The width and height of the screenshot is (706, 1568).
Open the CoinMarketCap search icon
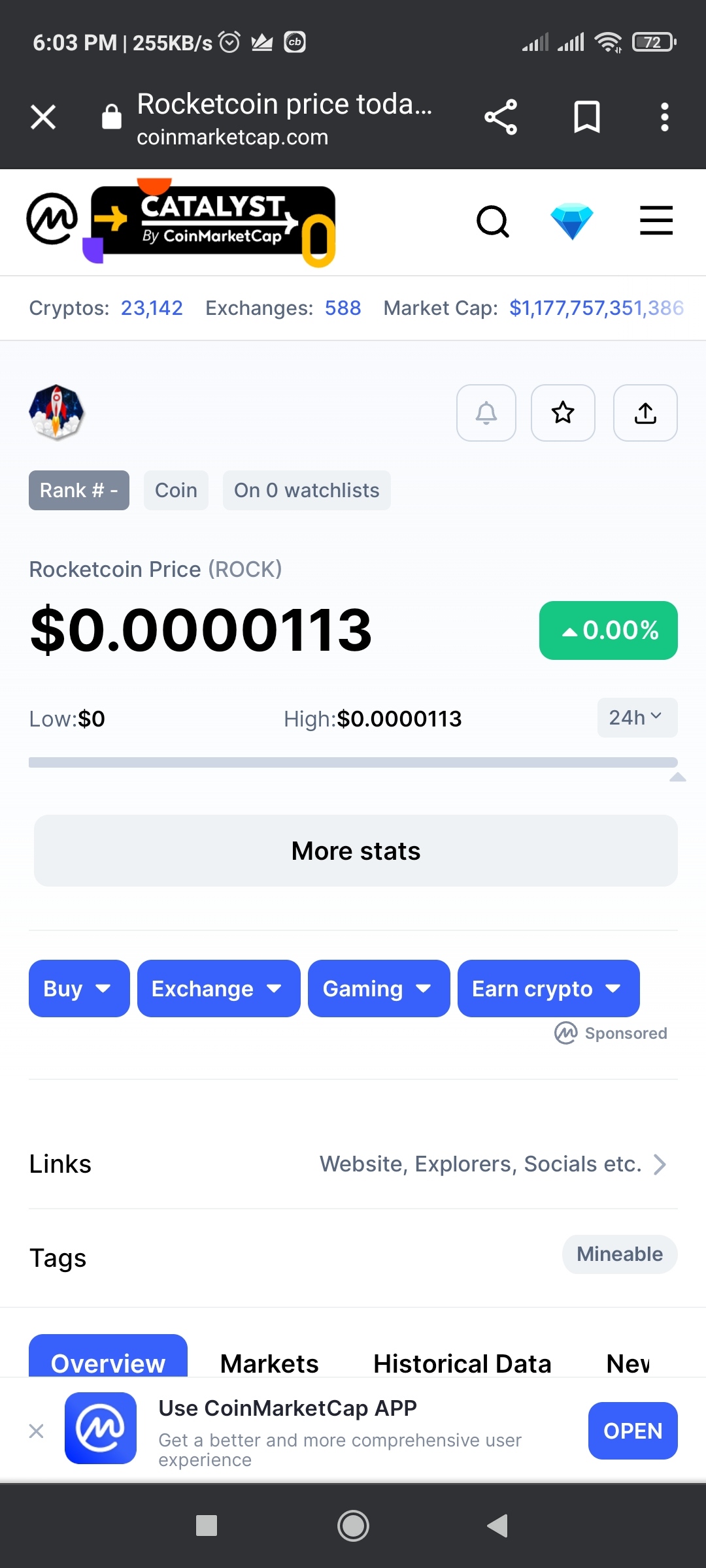493,221
